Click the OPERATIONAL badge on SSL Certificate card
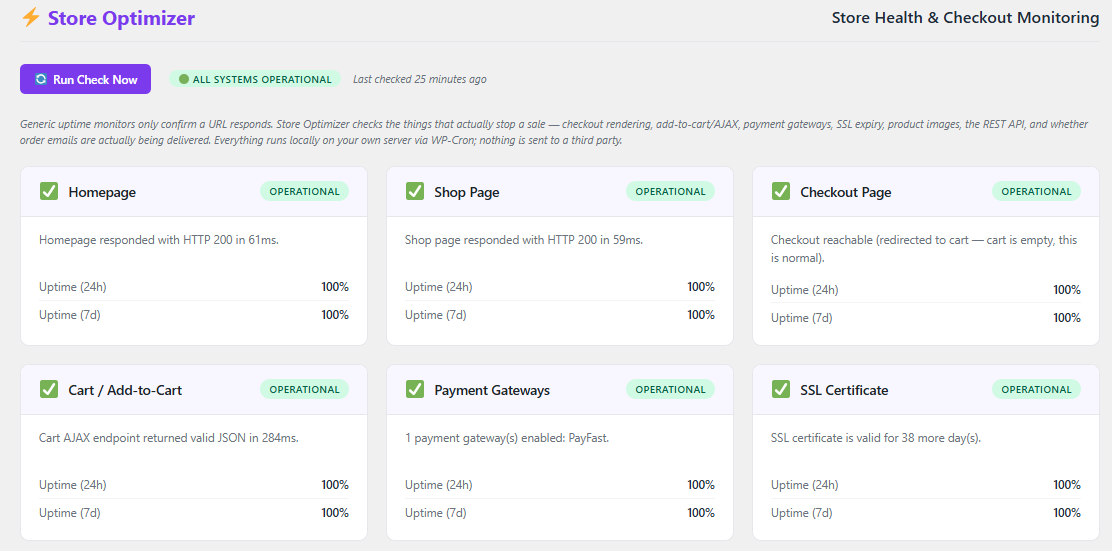The image size is (1112, 551). tap(1036, 389)
